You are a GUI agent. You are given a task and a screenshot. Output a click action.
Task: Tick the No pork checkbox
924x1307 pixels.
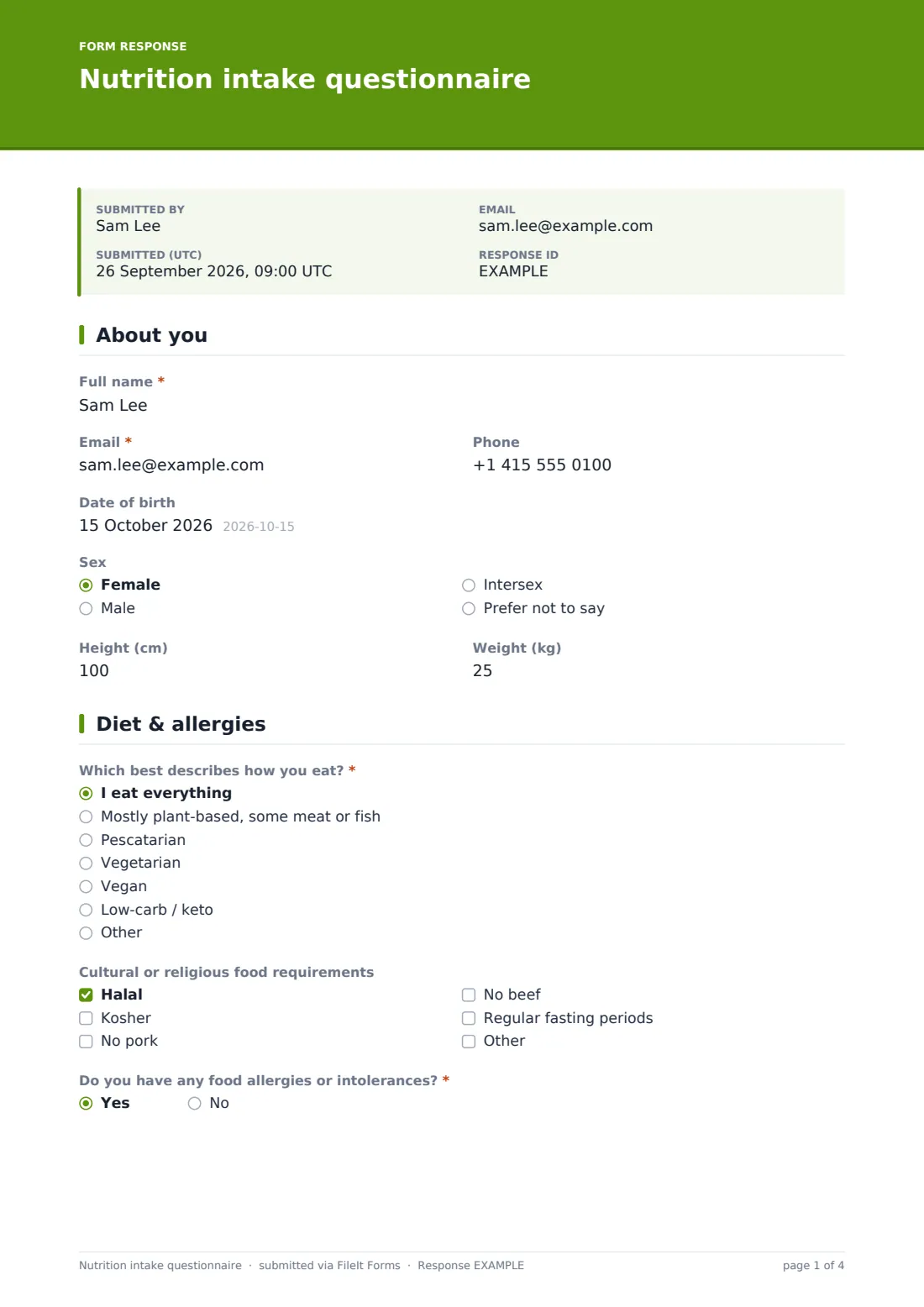click(x=86, y=1042)
